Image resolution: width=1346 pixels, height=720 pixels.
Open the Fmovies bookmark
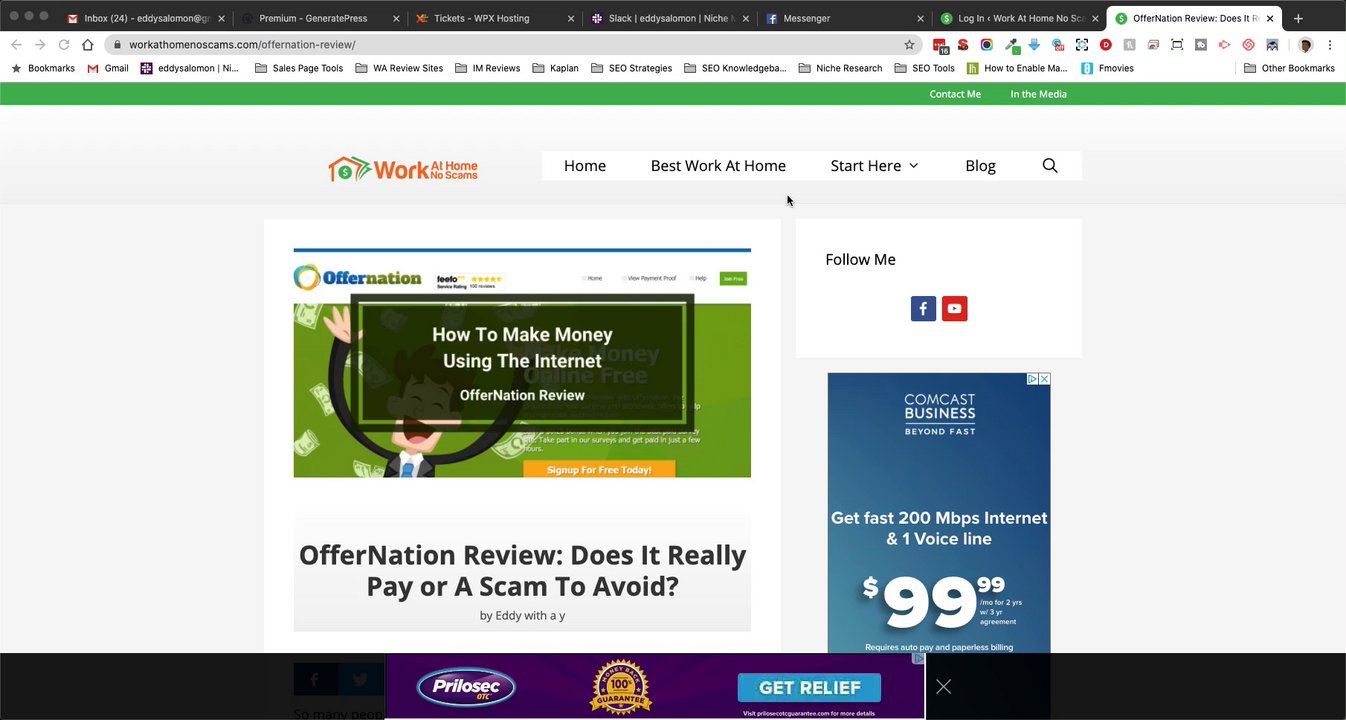click(x=1107, y=68)
